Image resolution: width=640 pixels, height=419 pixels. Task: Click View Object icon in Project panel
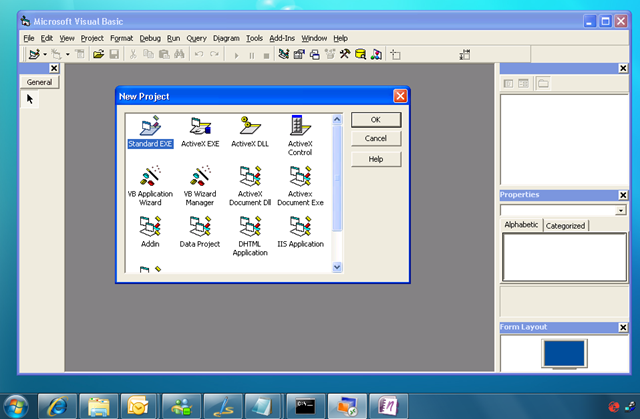pyautogui.click(x=523, y=84)
